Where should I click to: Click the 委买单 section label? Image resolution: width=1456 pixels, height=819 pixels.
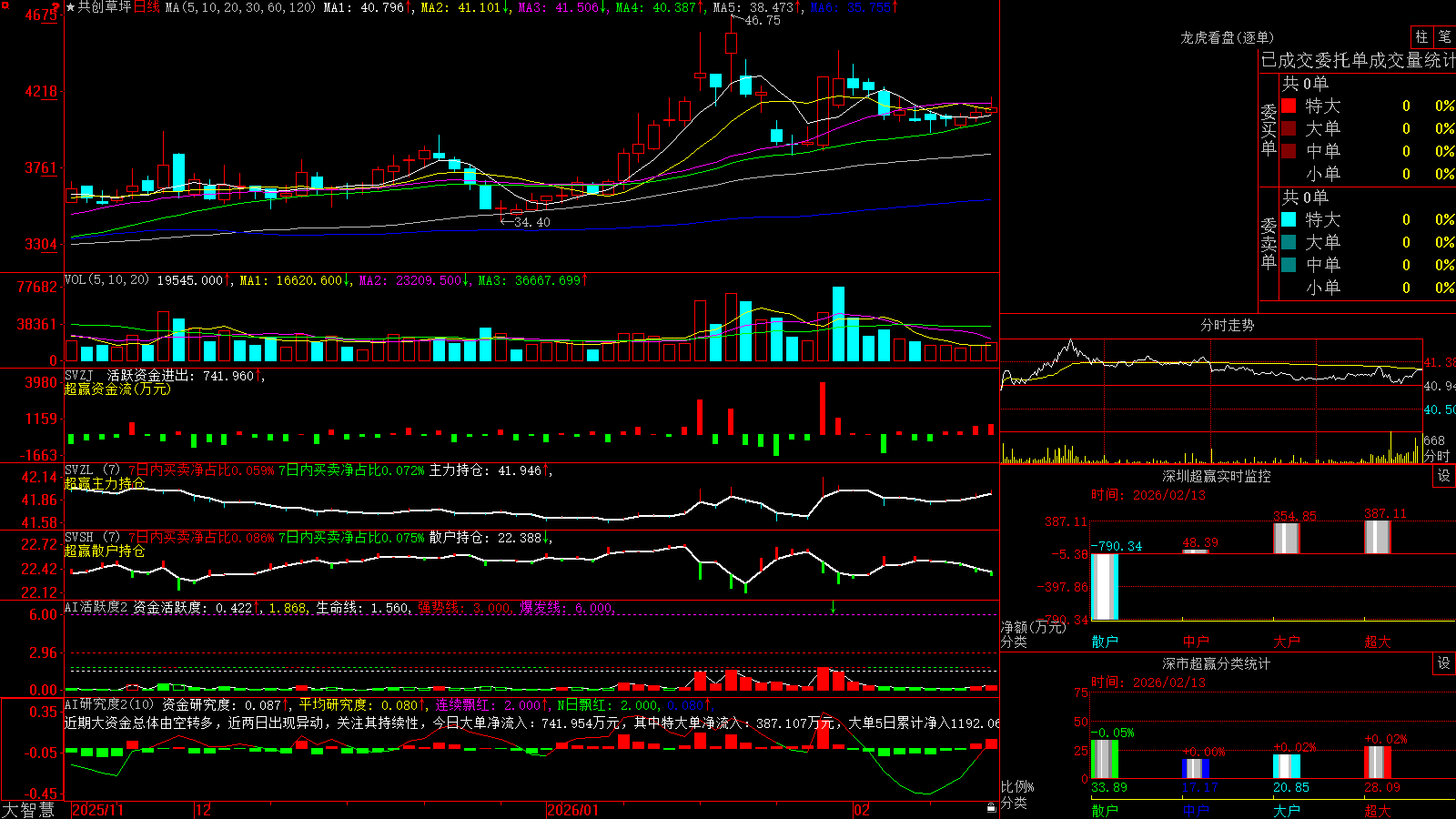pyautogui.click(x=1269, y=129)
